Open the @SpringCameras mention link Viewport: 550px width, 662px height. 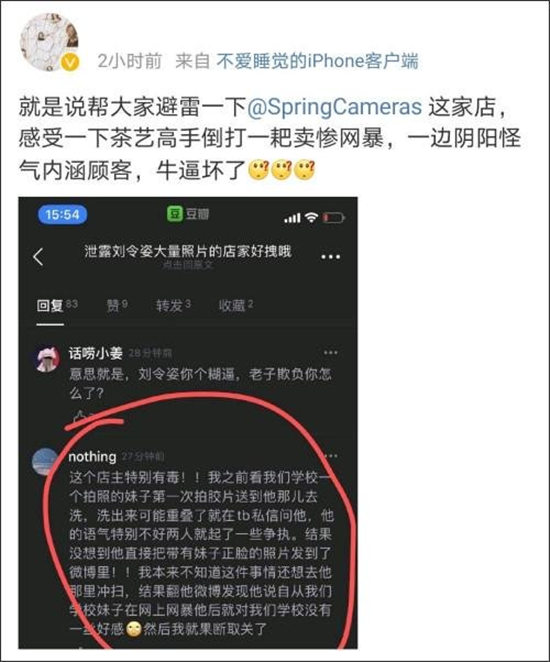click(334, 107)
